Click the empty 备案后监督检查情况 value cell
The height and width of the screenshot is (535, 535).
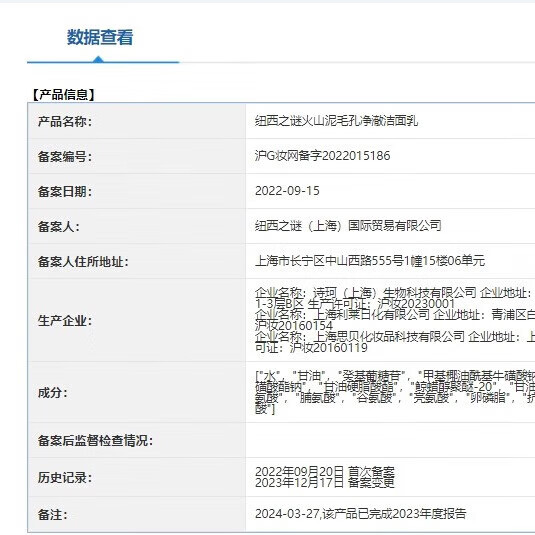click(390, 440)
